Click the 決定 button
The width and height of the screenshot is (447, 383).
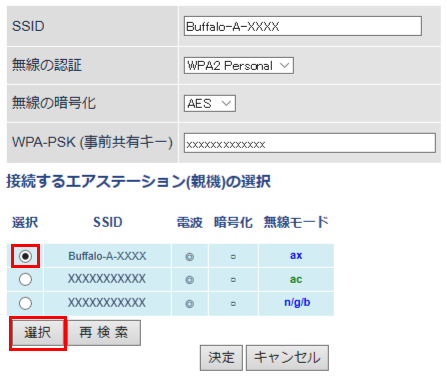click(221, 358)
